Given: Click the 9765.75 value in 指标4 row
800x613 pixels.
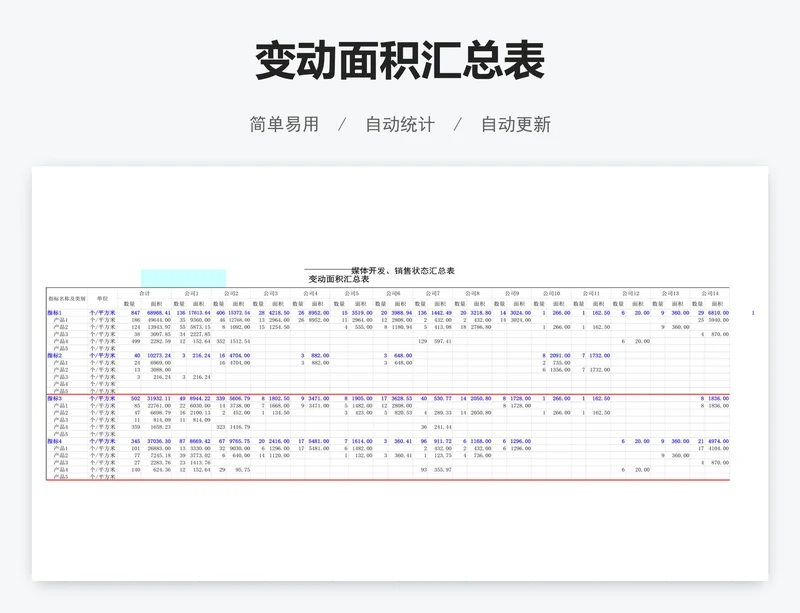Looking at the screenshot, I should pos(240,442).
